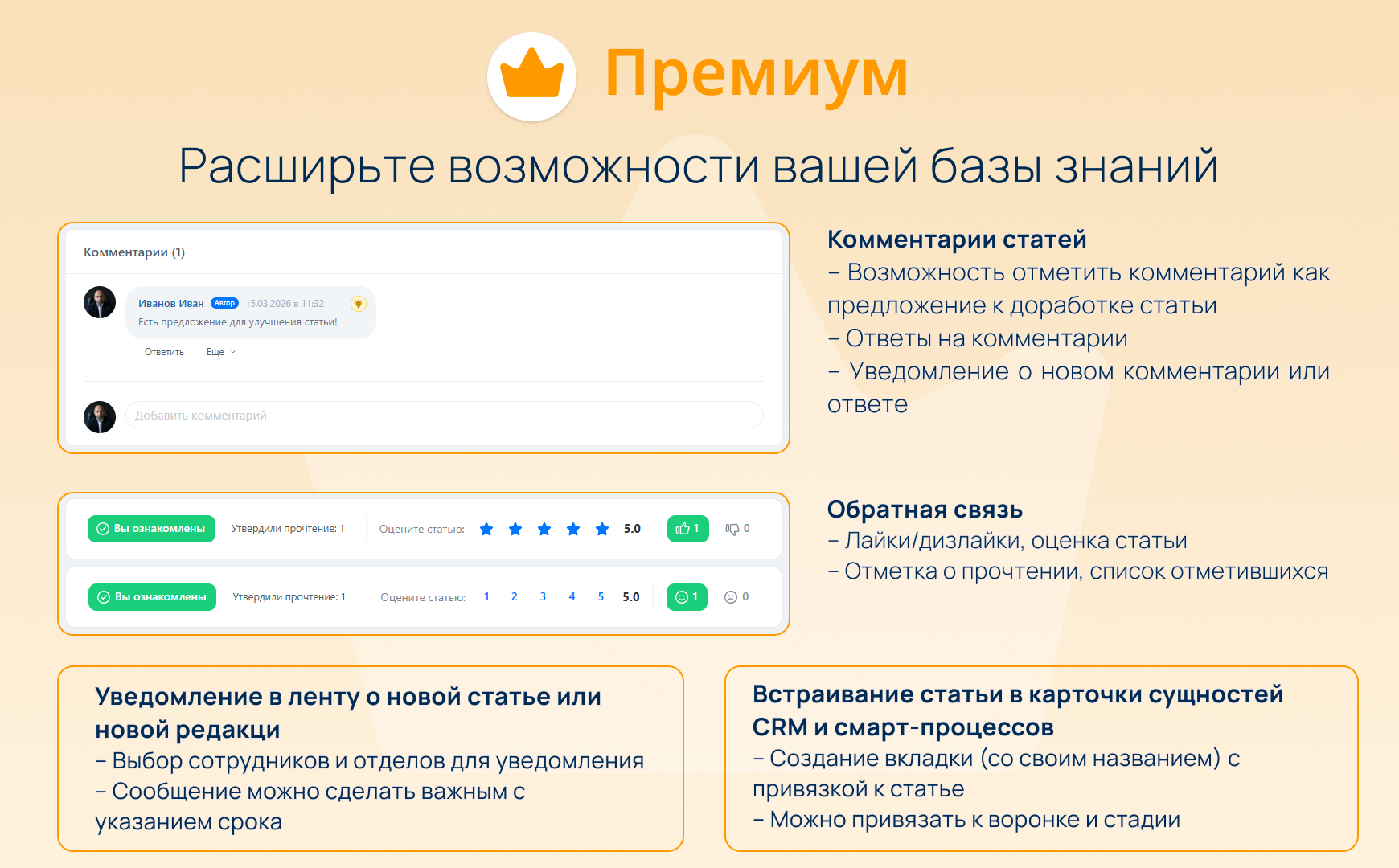The width and height of the screenshot is (1399, 868).
Task: Expand the "Еще" dropdown under the comment
Action: pyautogui.click(x=221, y=352)
